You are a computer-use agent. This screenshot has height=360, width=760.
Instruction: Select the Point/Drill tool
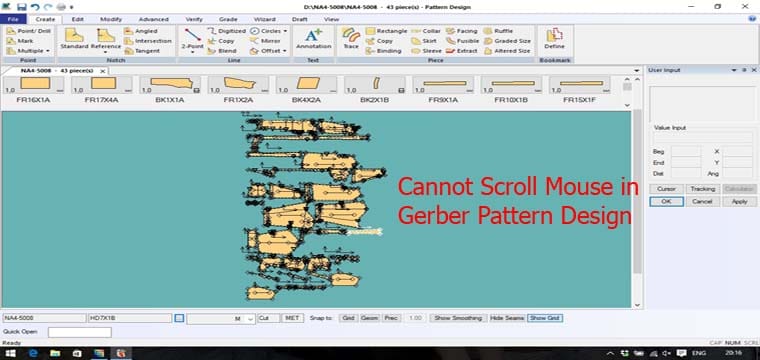(29, 31)
